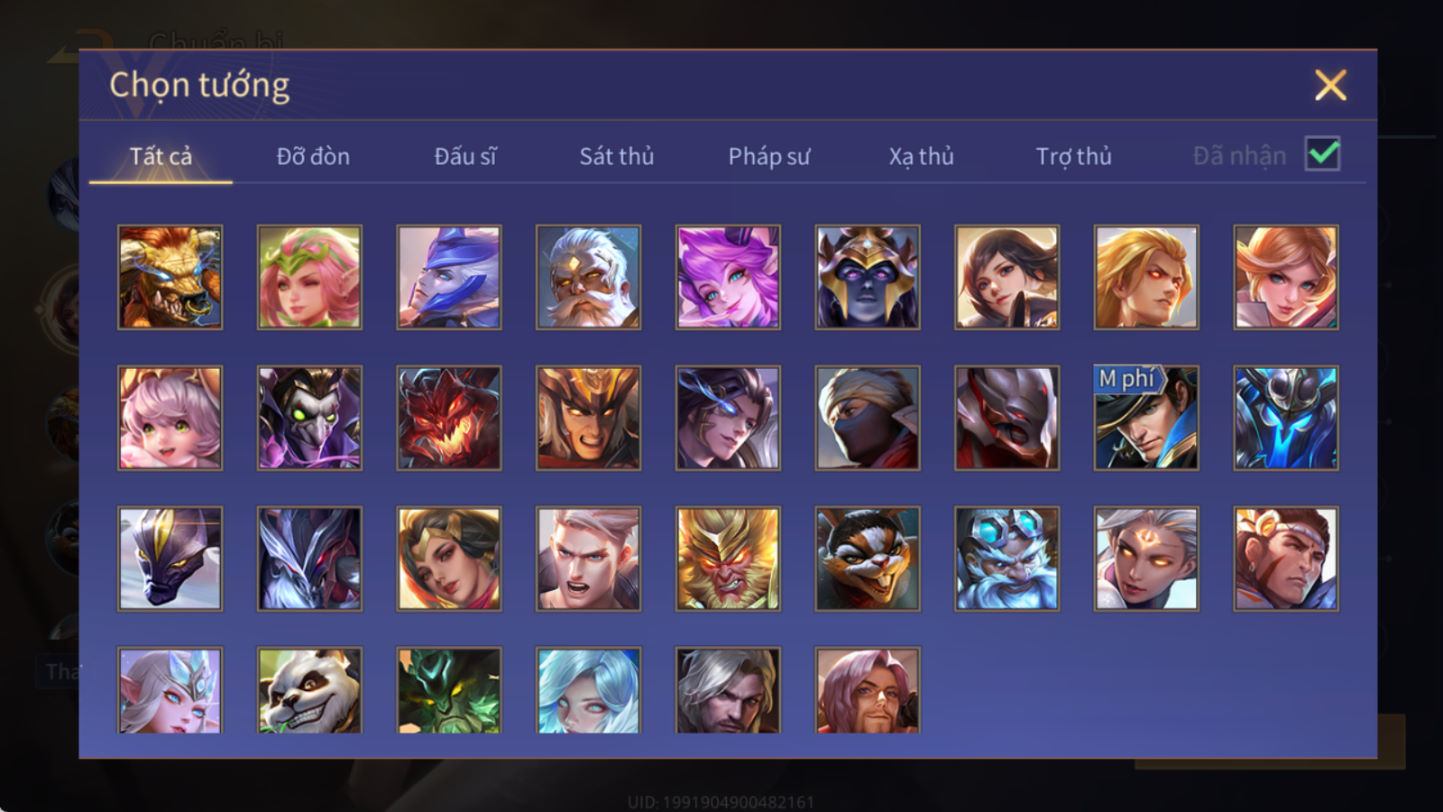Viewport: 1443px width, 812px height.
Task: Choose the Monkey King hero with golden crown
Action: pyautogui.click(x=728, y=558)
